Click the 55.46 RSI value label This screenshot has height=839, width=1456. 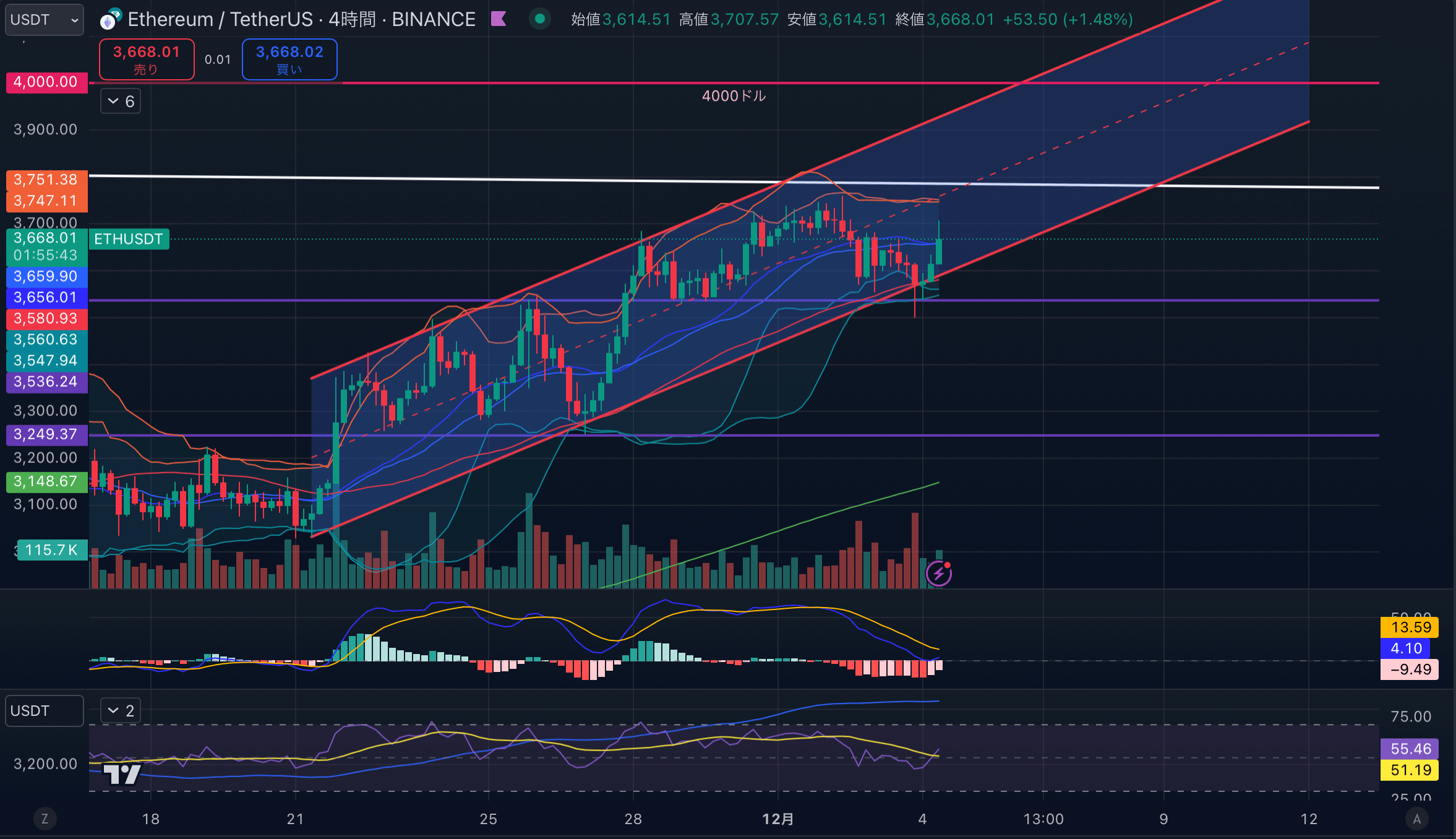(x=1410, y=749)
